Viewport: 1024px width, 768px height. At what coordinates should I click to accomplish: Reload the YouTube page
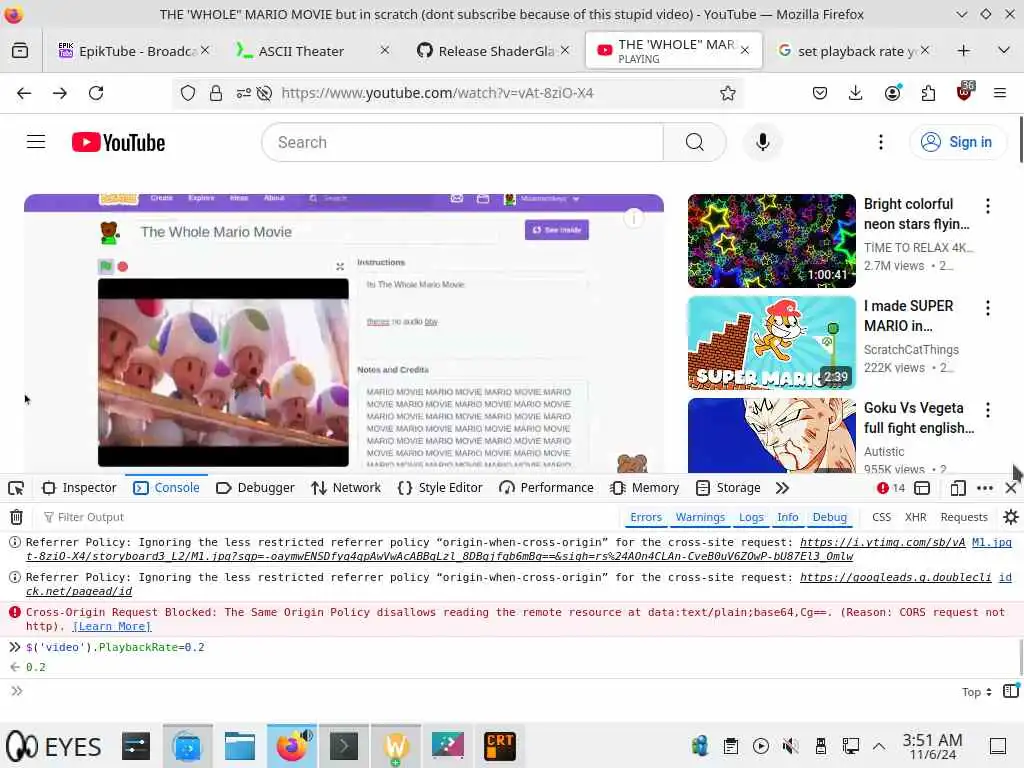click(96, 93)
